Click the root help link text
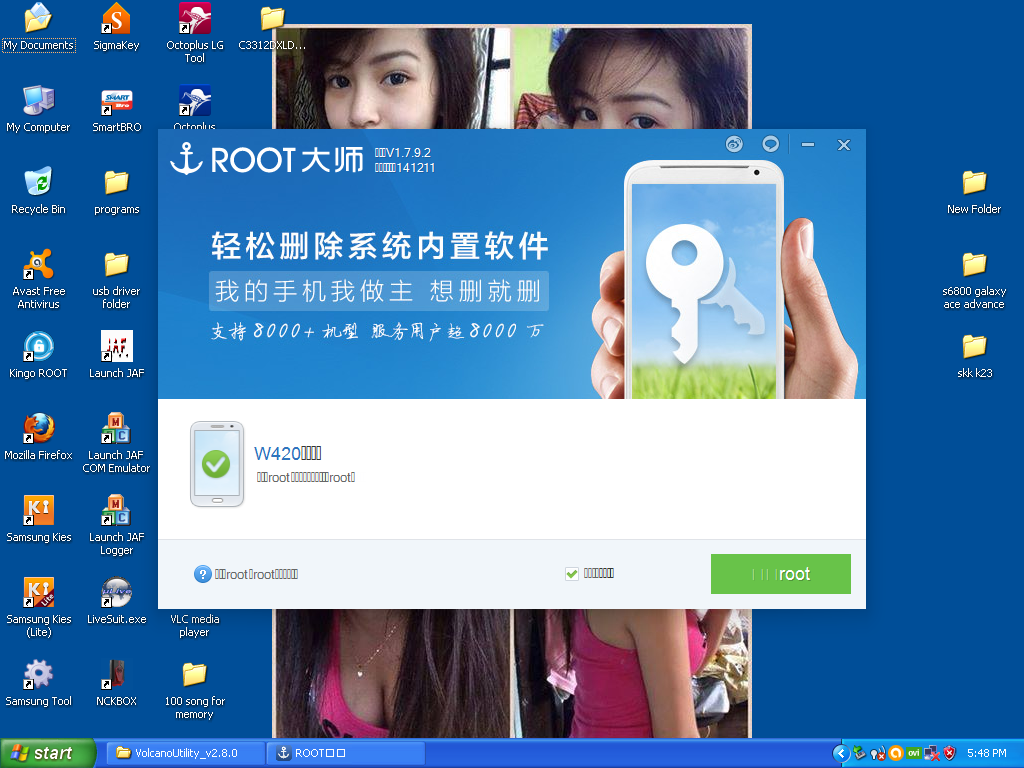This screenshot has height=768, width=1024. pos(257,574)
